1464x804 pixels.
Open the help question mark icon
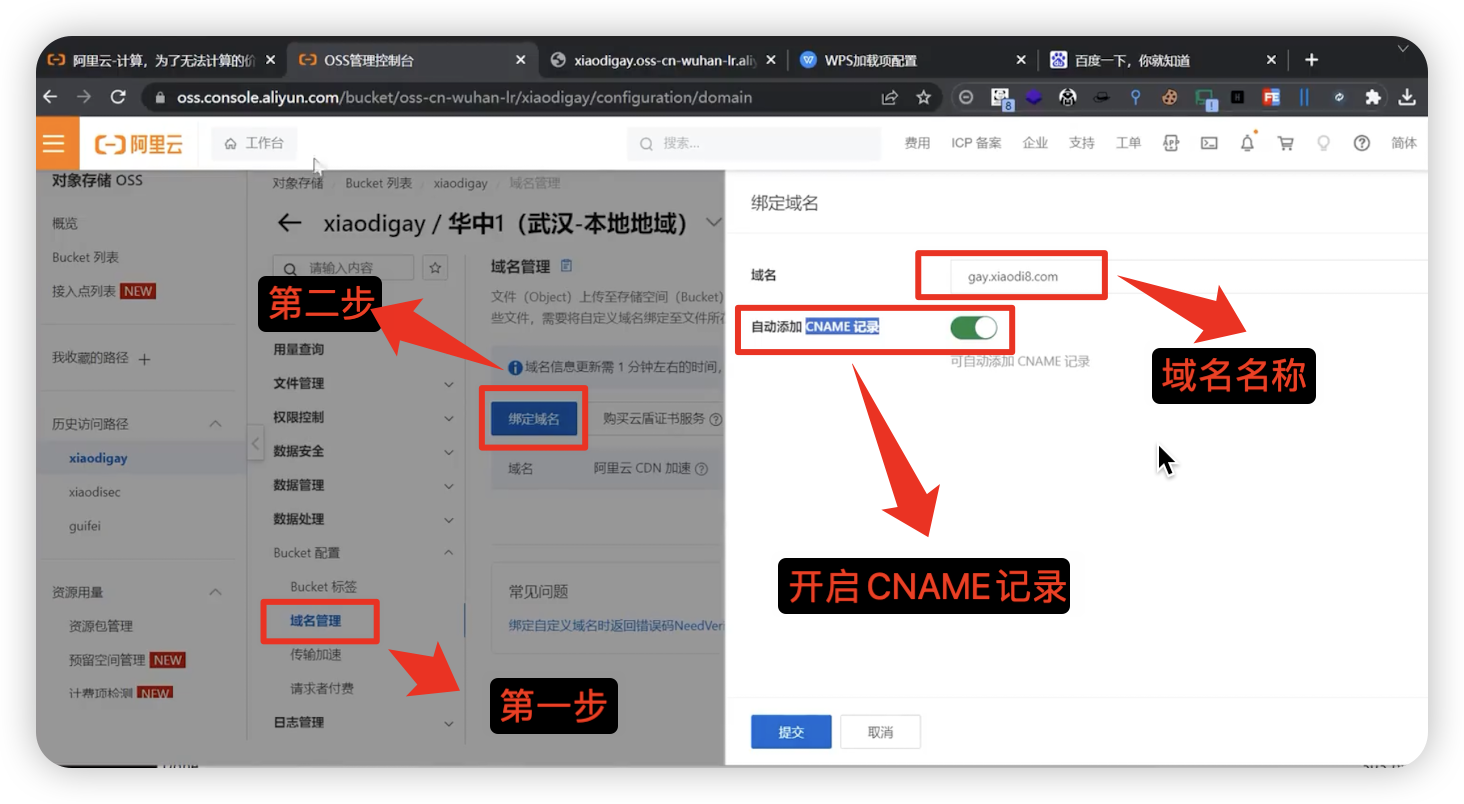[1361, 143]
